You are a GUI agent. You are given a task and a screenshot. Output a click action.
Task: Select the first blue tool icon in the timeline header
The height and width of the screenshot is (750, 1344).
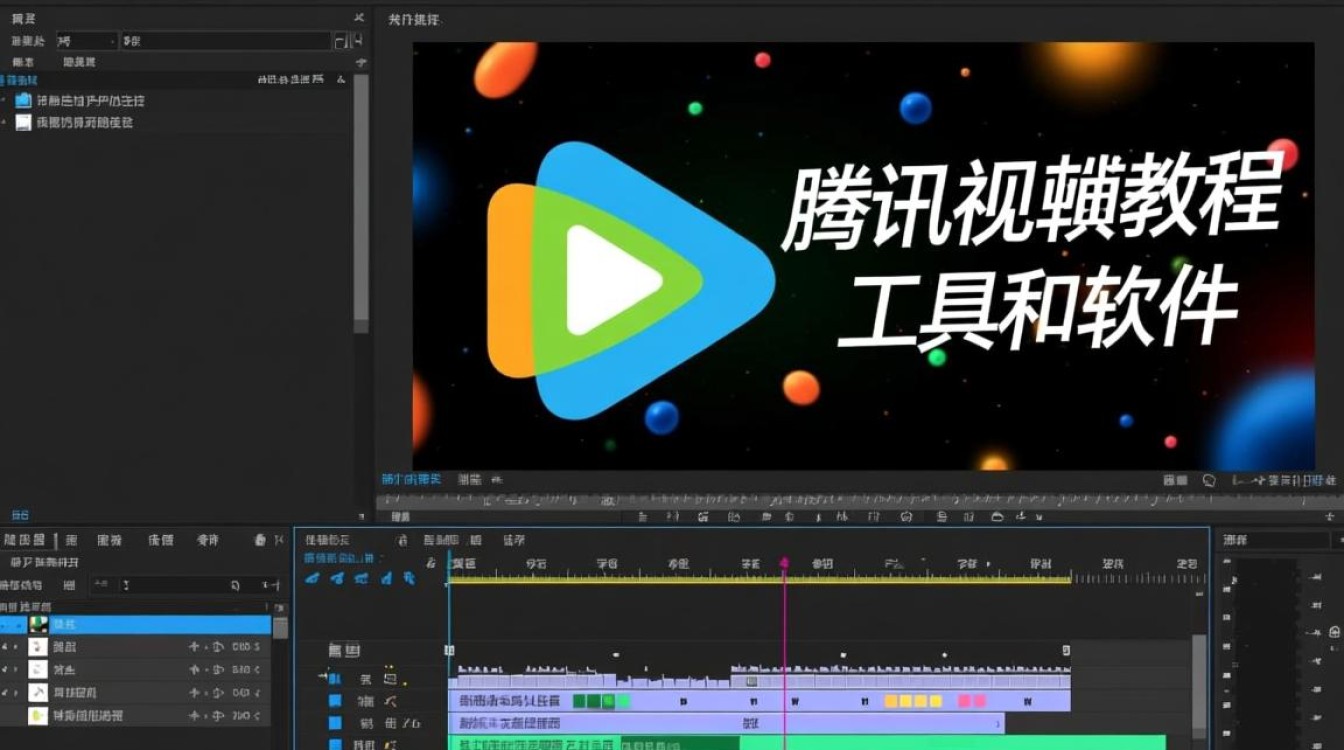(x=313, y=578)
